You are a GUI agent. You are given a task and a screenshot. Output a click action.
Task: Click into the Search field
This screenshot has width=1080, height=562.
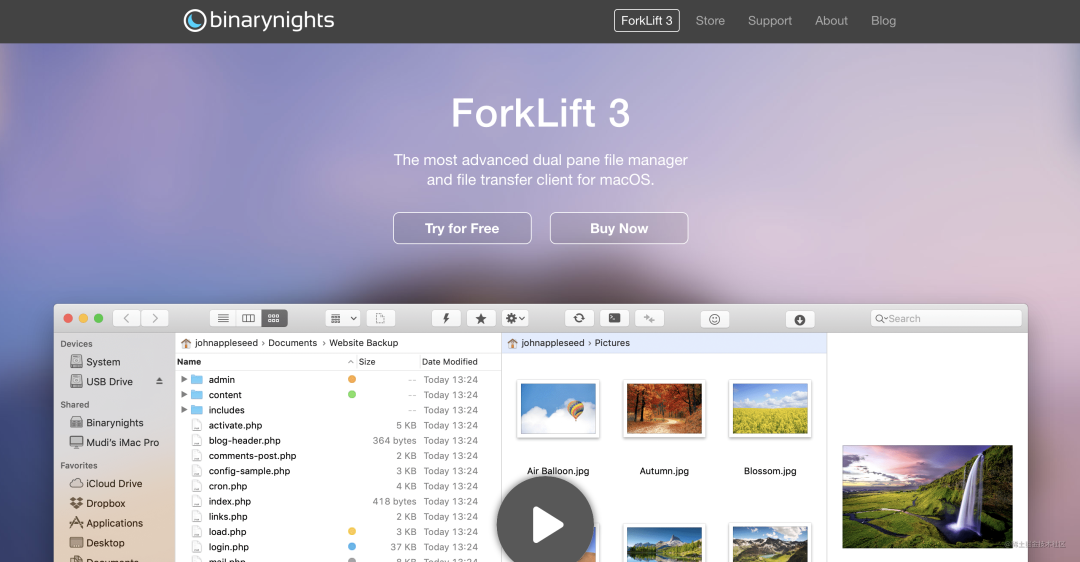(946, 318)
